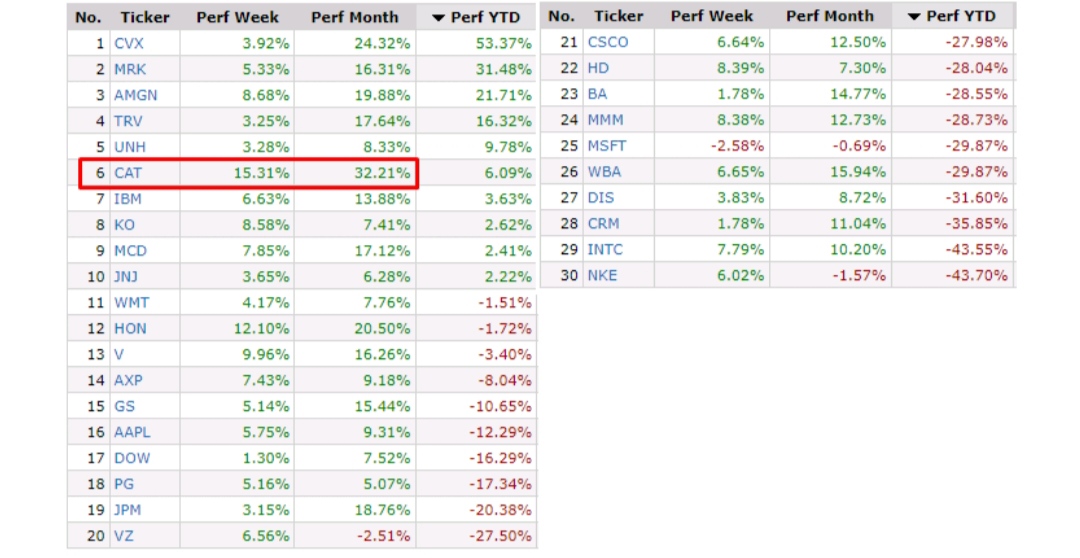Click left table No. column header
Image resolution: width=1080 pixels, height=558 pixels.
coord(88,17)
